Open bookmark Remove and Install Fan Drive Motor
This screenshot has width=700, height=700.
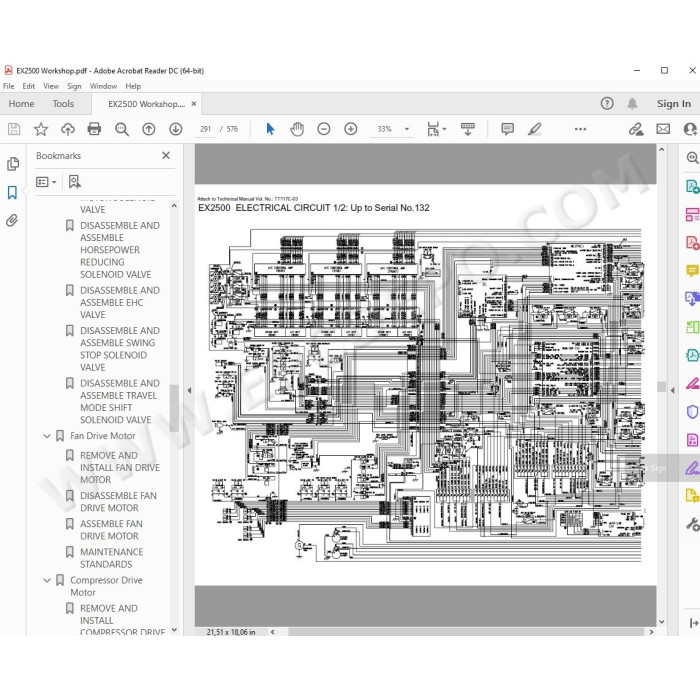120,467
